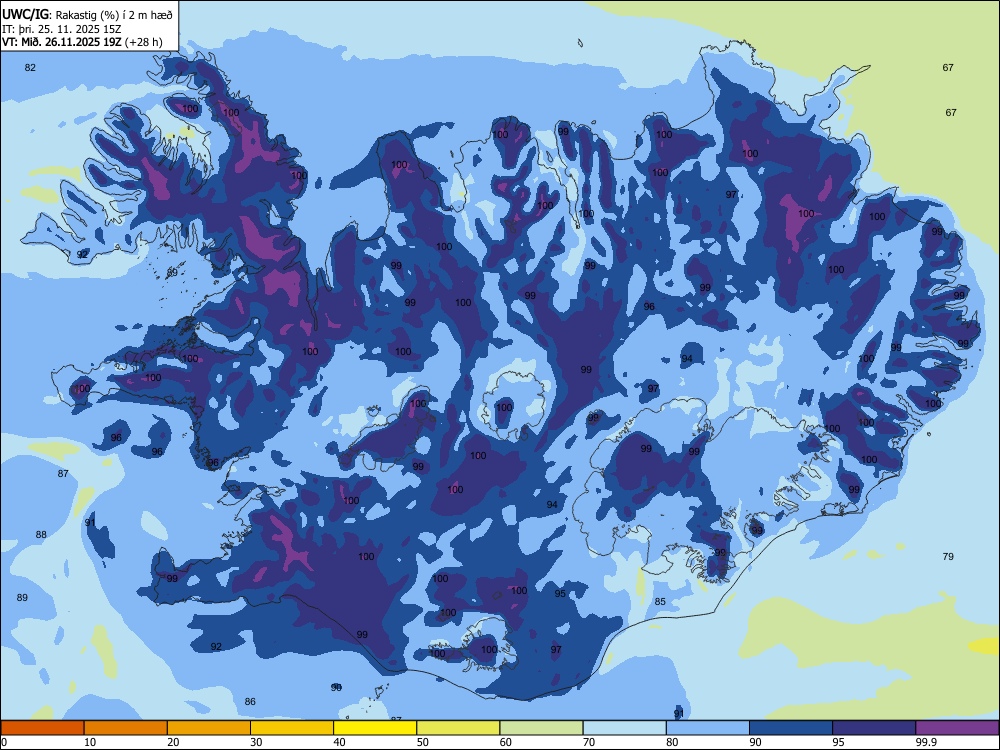Click the legend label '30'

[x=256, y=742]
